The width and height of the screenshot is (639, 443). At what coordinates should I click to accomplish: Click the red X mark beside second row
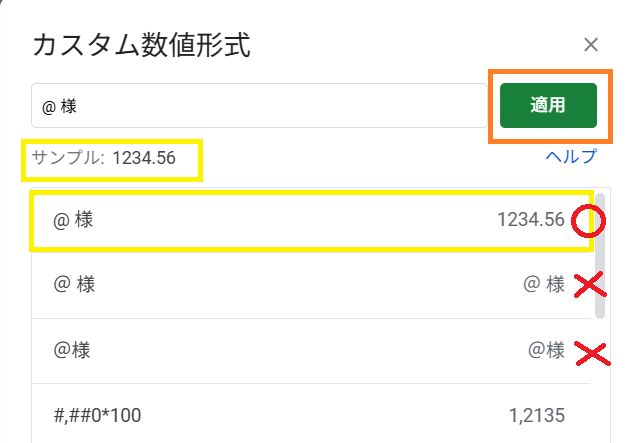click(590, 285)
